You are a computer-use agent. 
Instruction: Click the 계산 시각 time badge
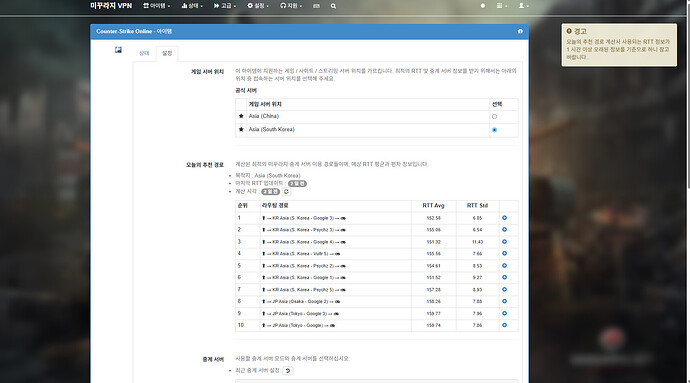point(270,192)
